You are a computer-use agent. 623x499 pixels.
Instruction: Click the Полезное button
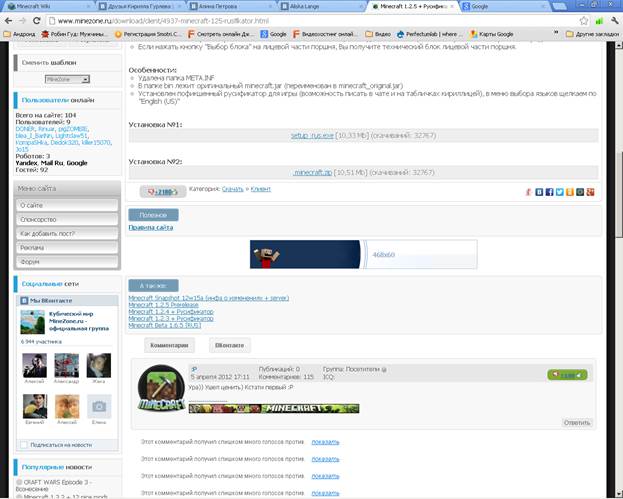[153, 215]
